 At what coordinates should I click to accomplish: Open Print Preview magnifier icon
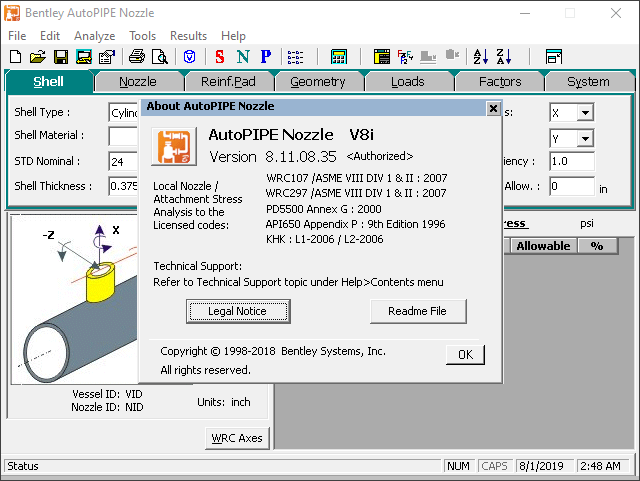click(160, 57)
